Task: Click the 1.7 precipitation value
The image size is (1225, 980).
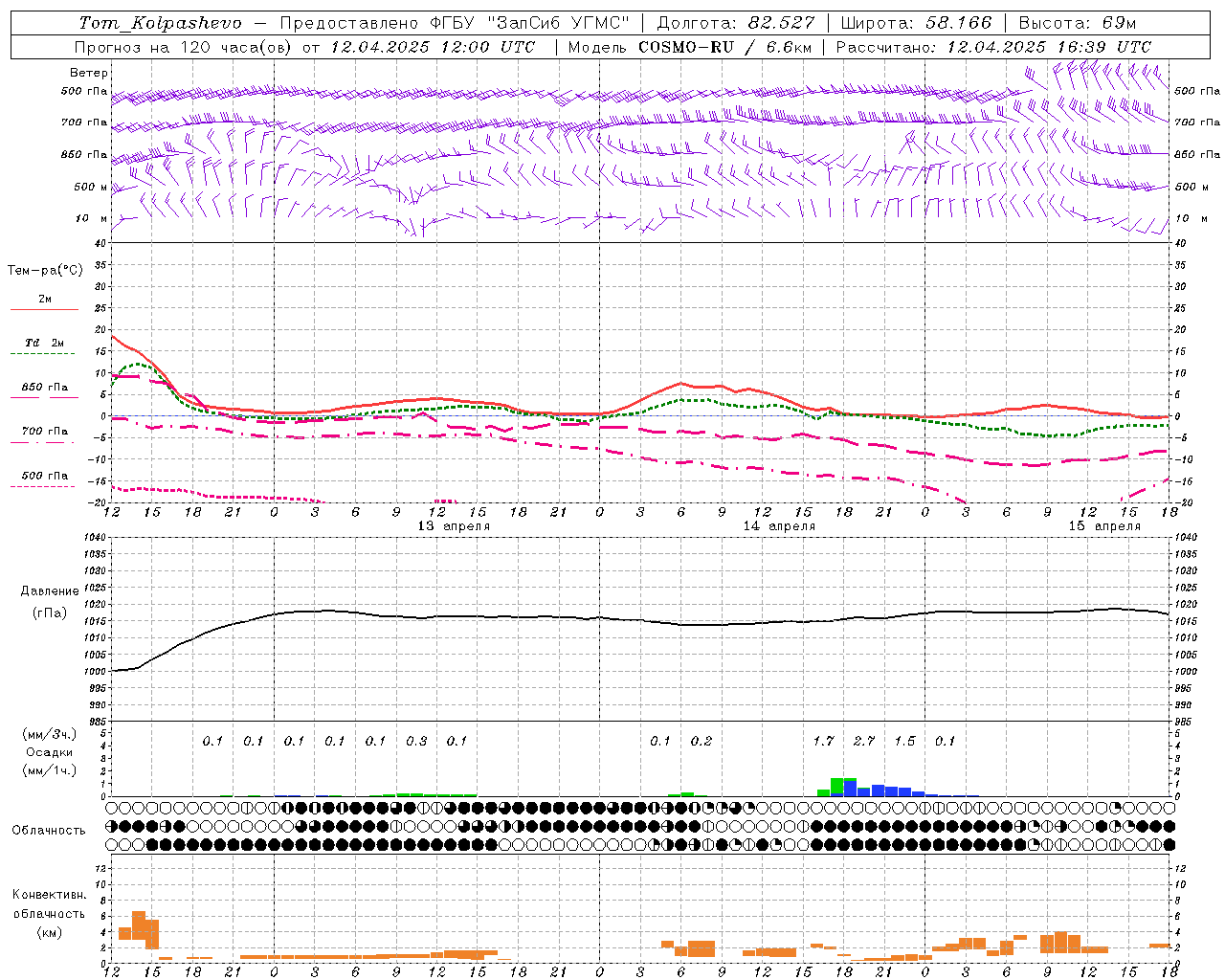Action: tap(823, 741)
